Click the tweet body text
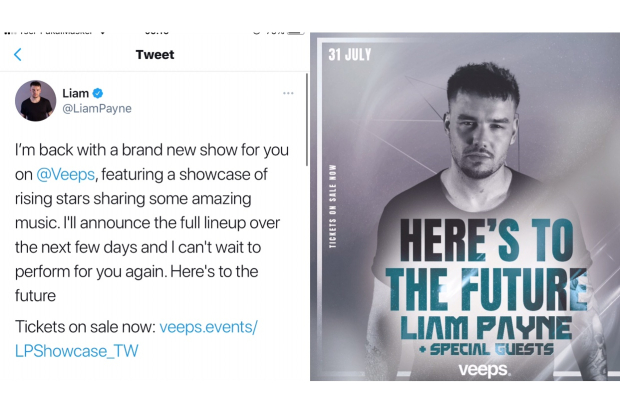The width and height of the screenshot is (620, 413). tap(150, 222)
